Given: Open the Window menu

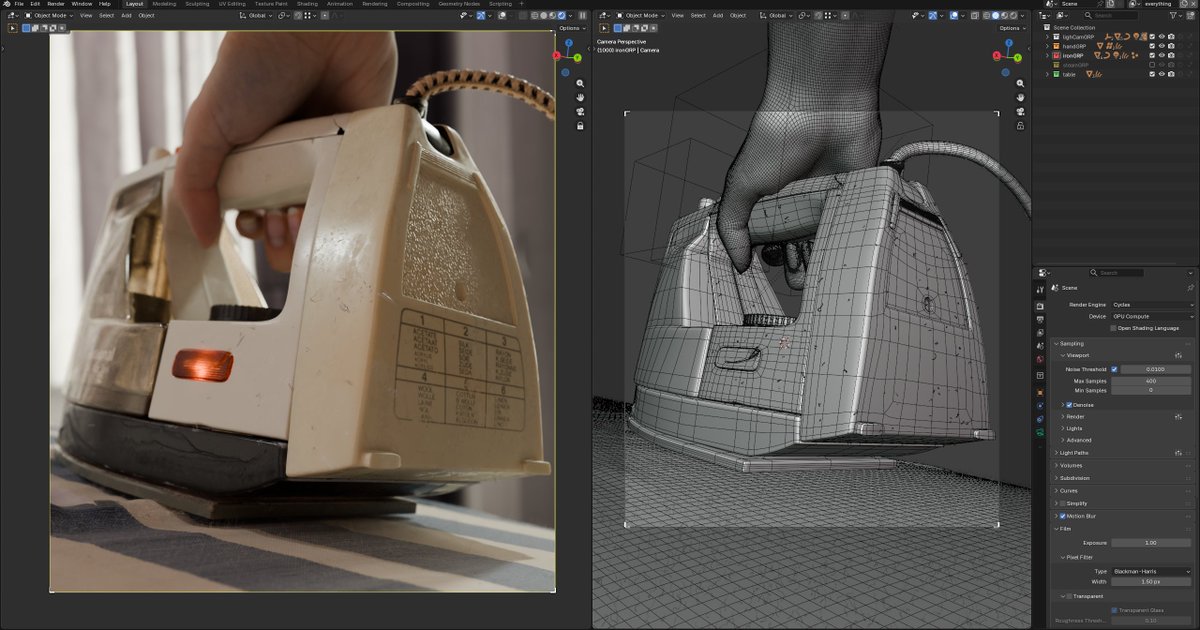Looking at the screenshot, I should (82, 4).
